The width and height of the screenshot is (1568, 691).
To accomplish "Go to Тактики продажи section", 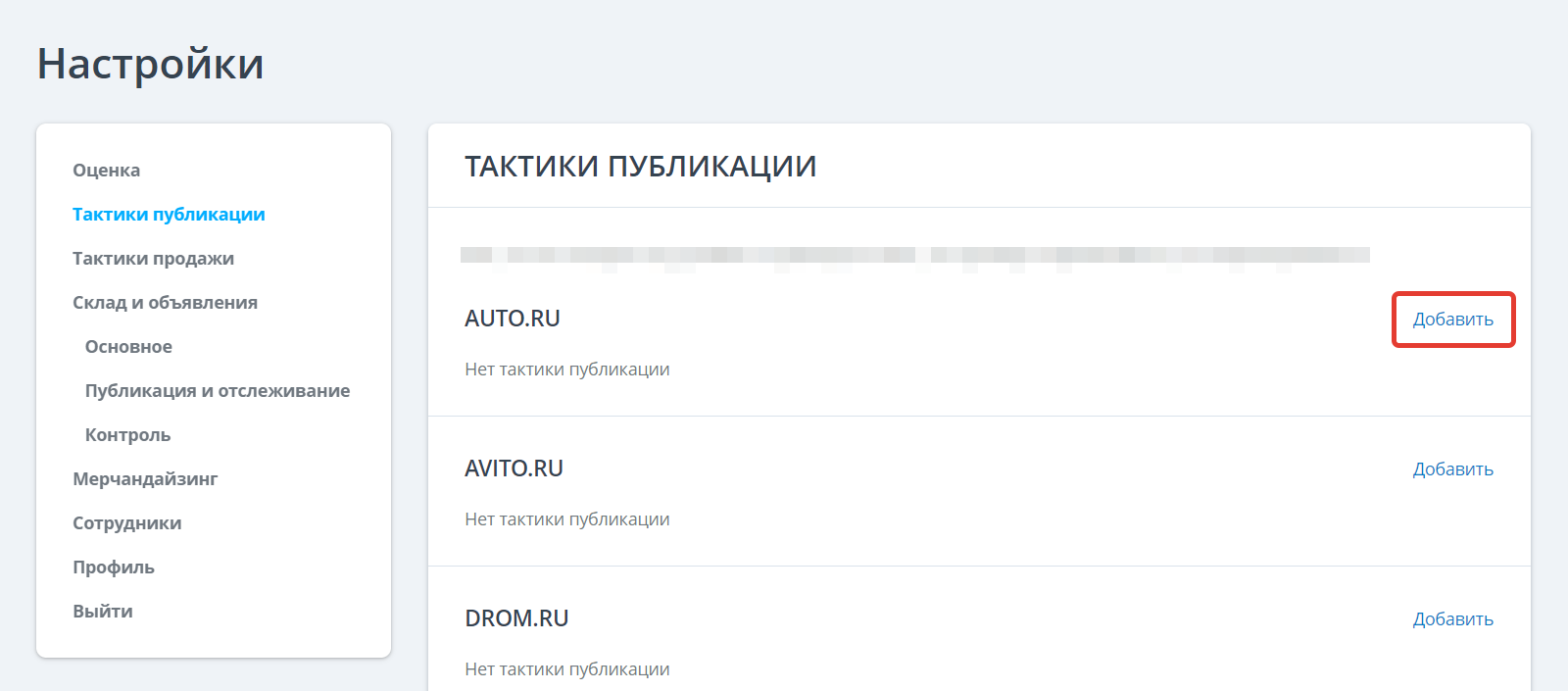I will tap(153, 259).
